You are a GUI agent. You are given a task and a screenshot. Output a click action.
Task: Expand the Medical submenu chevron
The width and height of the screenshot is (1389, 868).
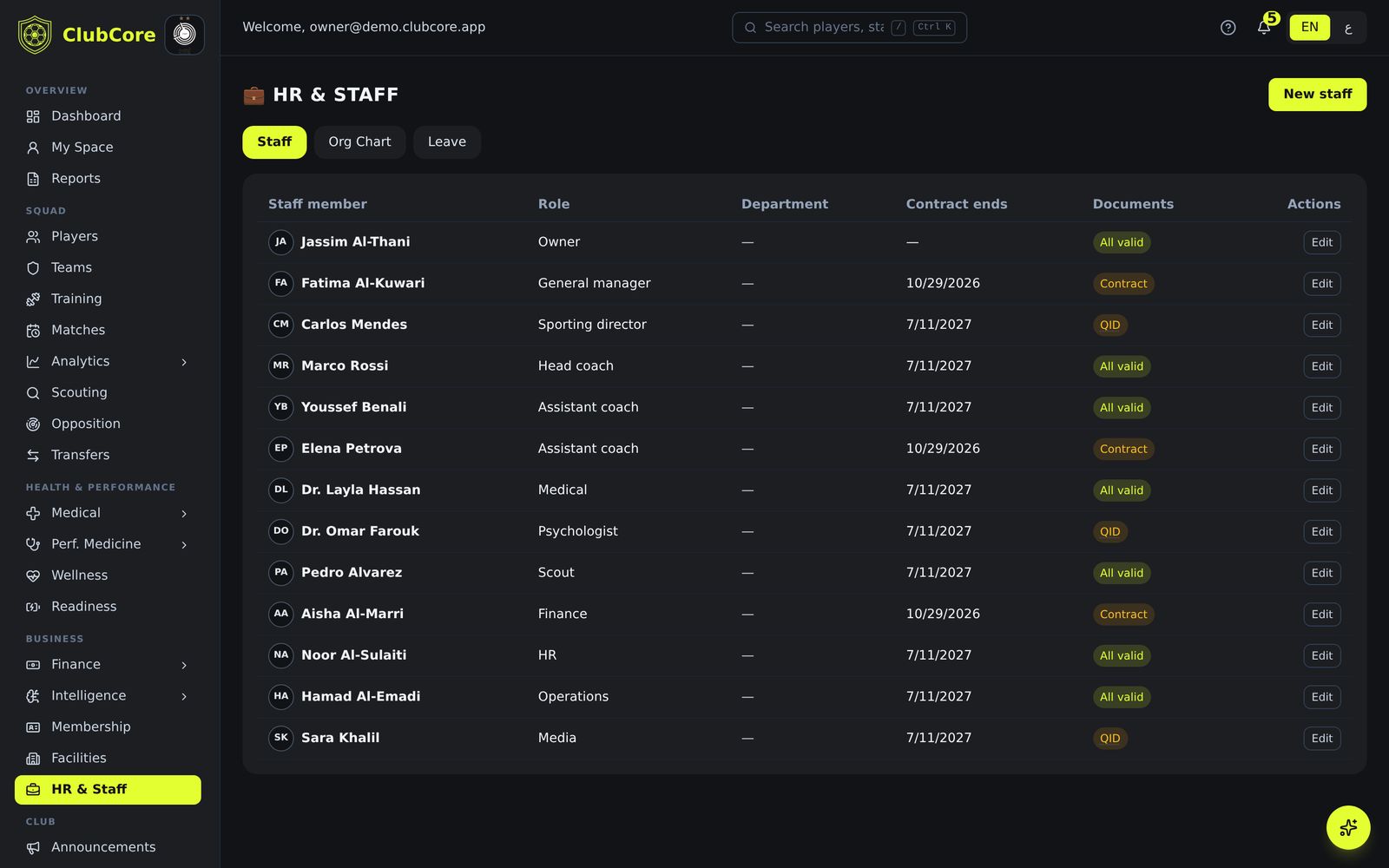coord(184,514)
